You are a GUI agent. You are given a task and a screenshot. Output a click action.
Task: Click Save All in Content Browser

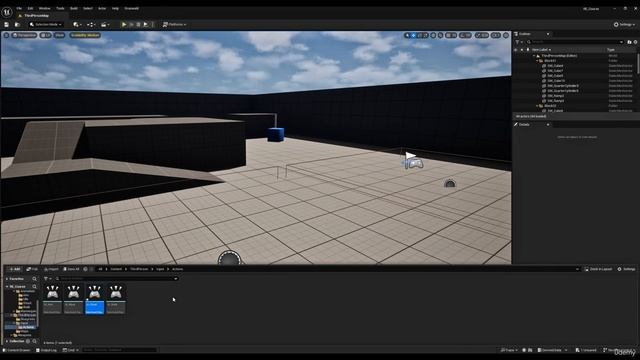(71, 269)
